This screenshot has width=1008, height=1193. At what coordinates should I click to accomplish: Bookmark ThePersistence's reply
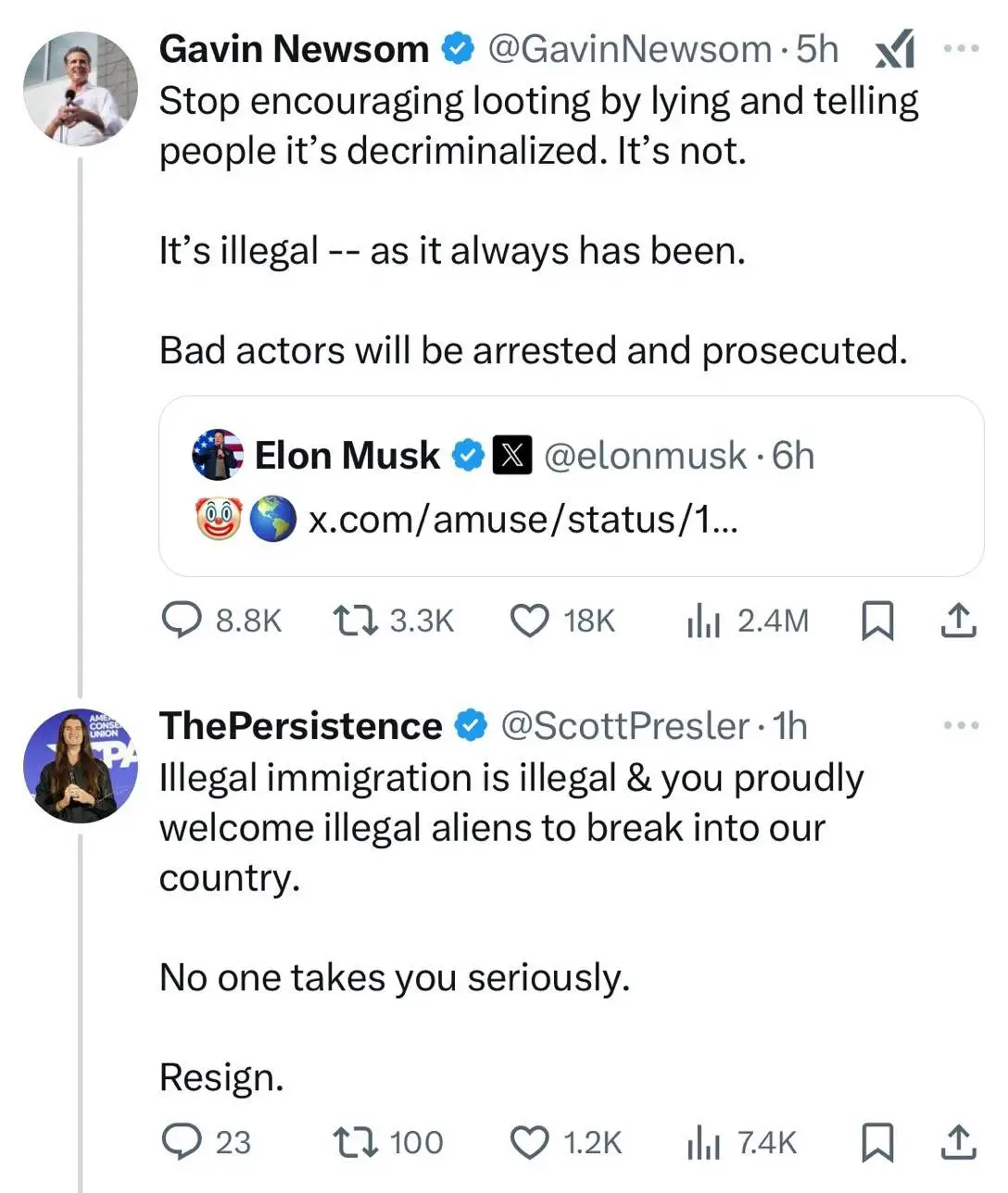pos(876,1142)
